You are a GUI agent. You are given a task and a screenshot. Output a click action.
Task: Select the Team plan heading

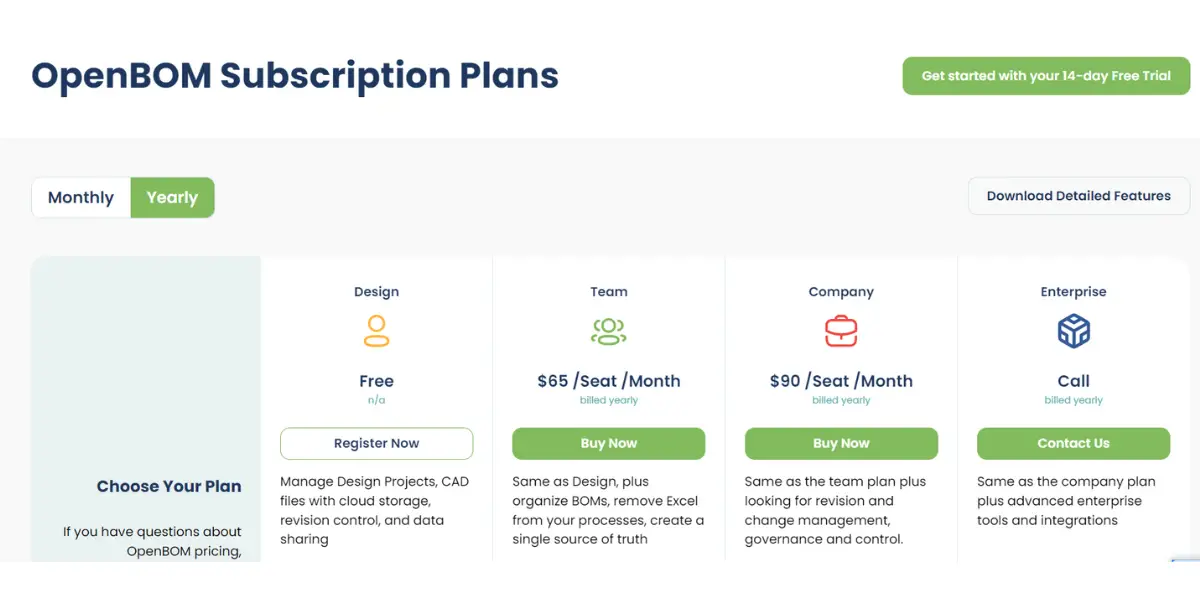coord(609,292)
